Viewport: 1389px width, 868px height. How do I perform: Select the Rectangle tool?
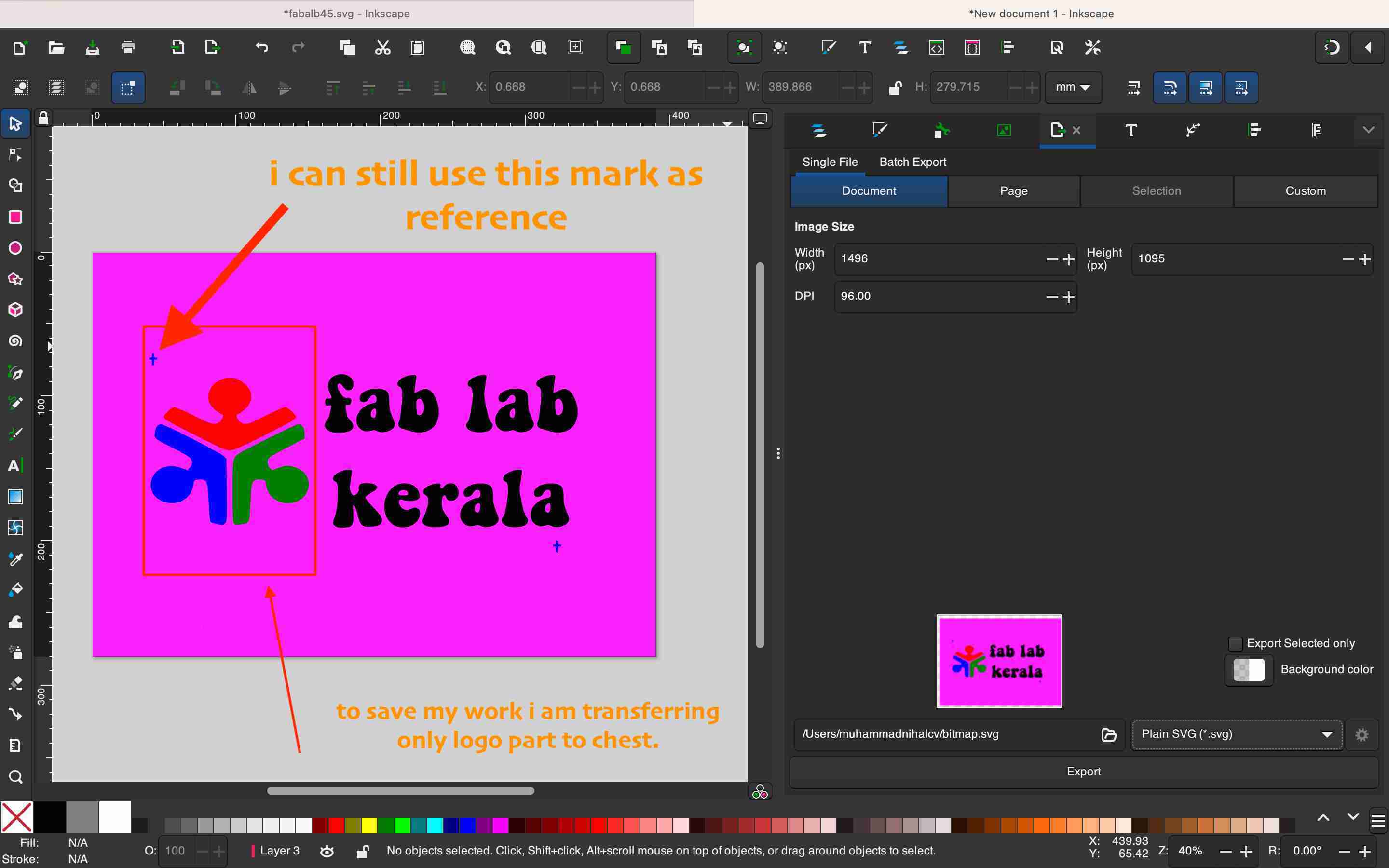[x=15, y=217]
